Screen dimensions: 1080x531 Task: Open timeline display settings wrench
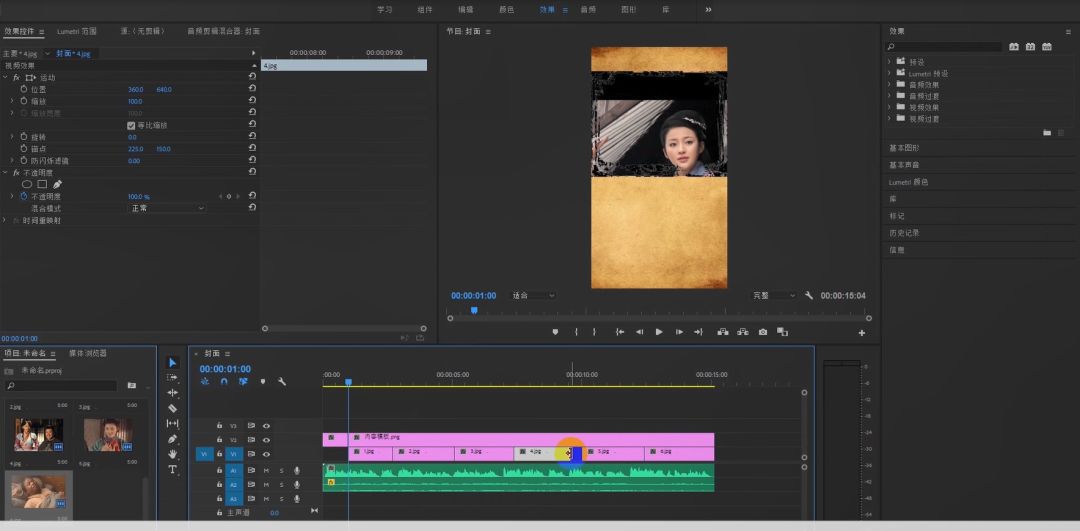(x=282, y=381)
